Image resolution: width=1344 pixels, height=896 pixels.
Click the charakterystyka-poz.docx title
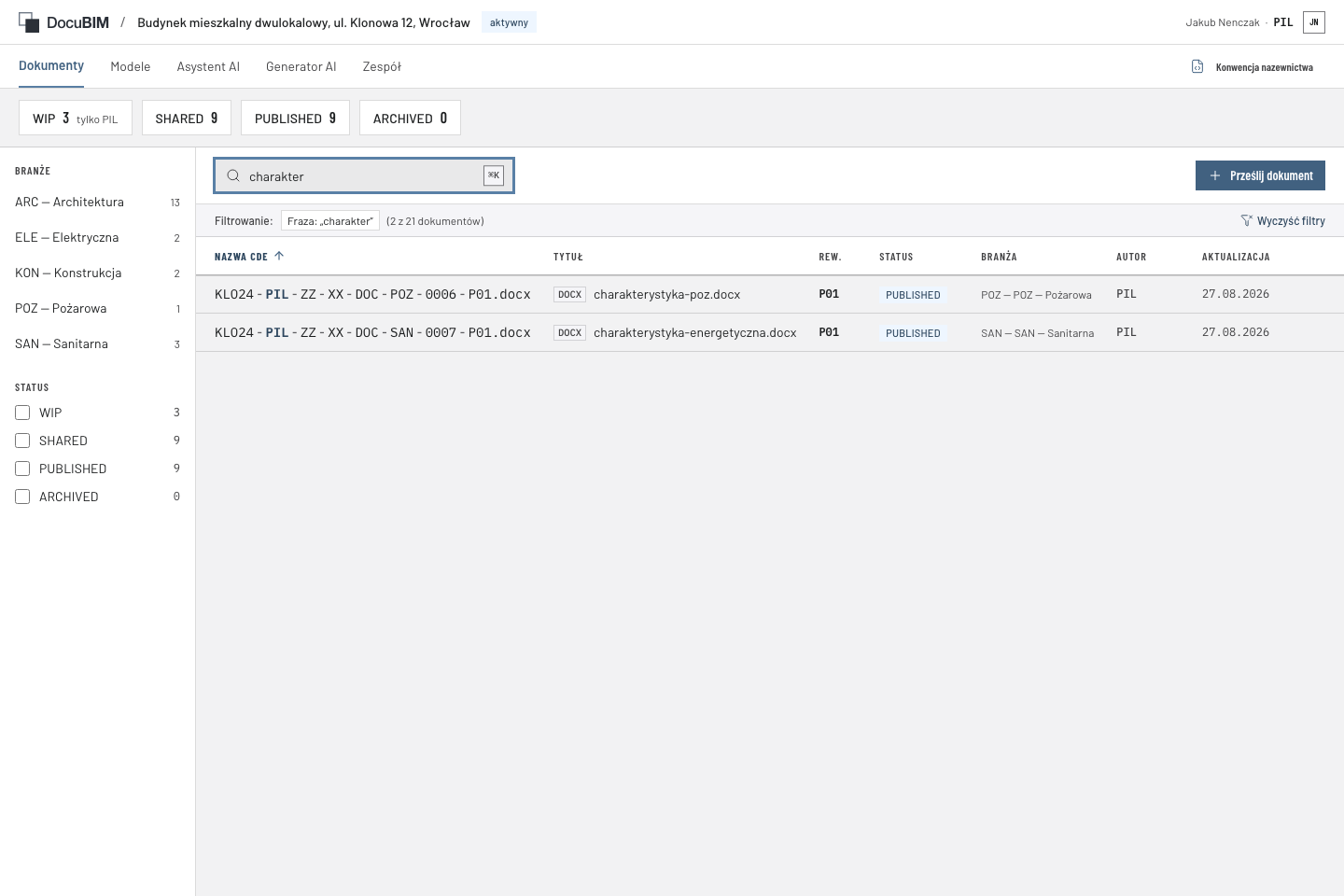[666, 295]
